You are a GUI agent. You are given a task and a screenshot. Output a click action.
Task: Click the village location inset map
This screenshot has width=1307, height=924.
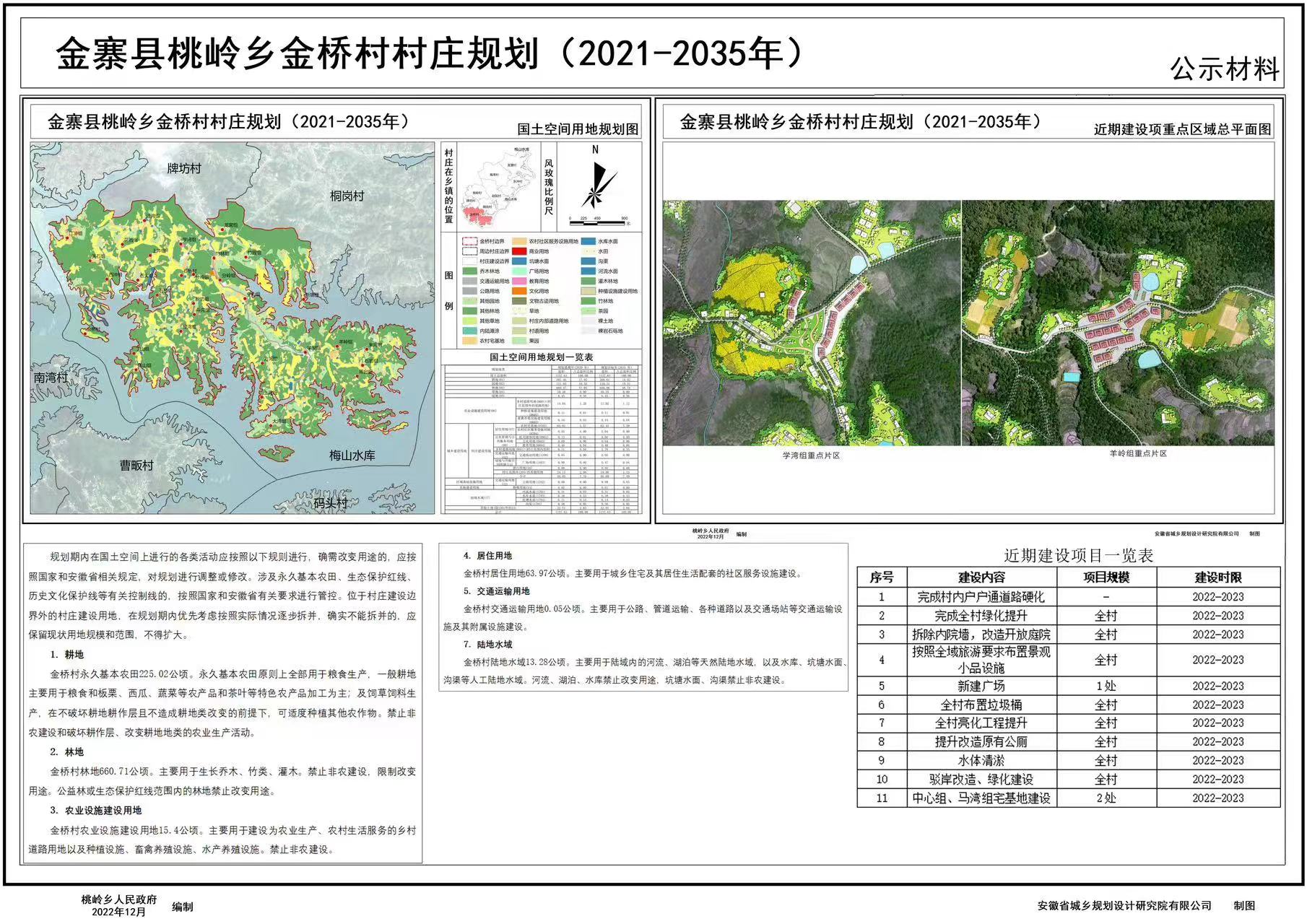point(498,186)
